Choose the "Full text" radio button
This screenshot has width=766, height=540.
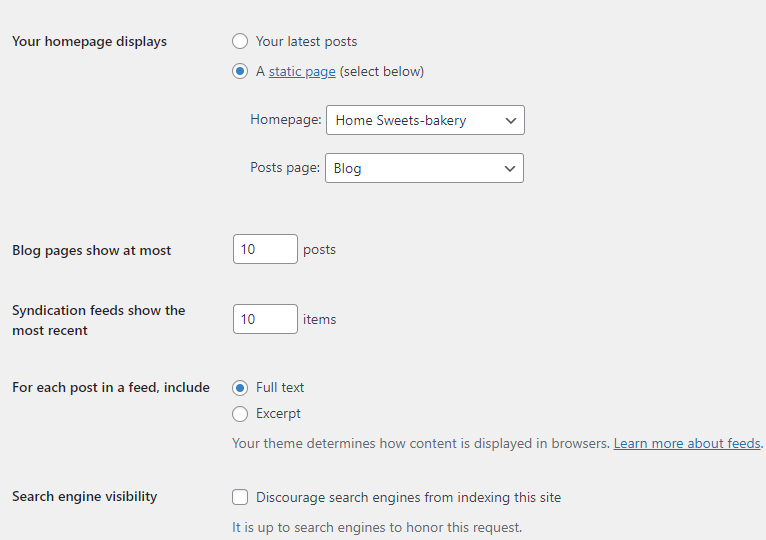coord(240,388)
